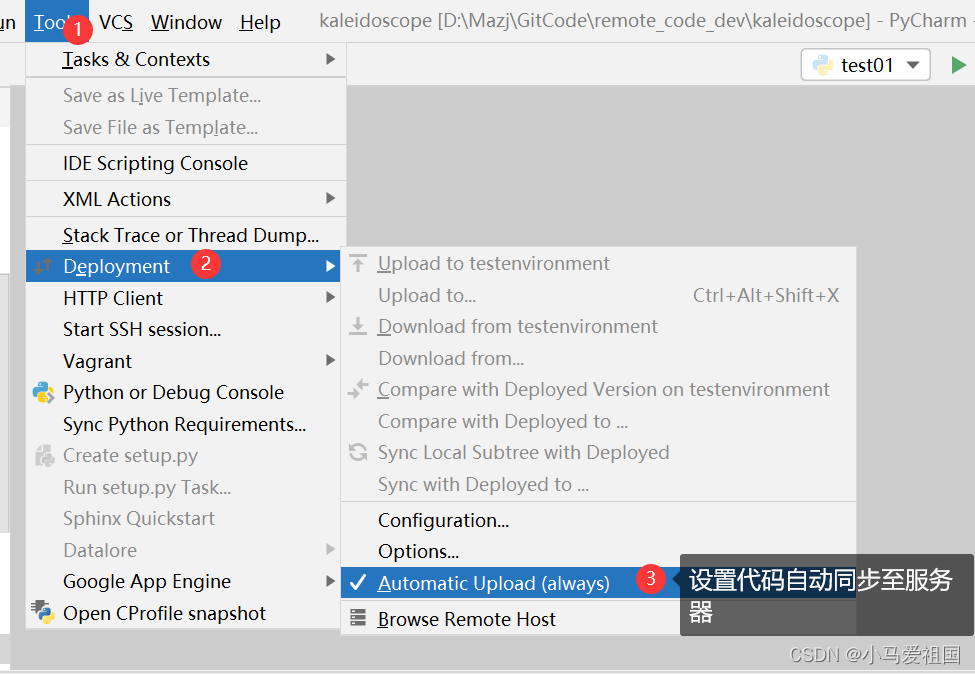Click Python icon in test01 selector
The image size is (975, 674).
click(823, 65)
